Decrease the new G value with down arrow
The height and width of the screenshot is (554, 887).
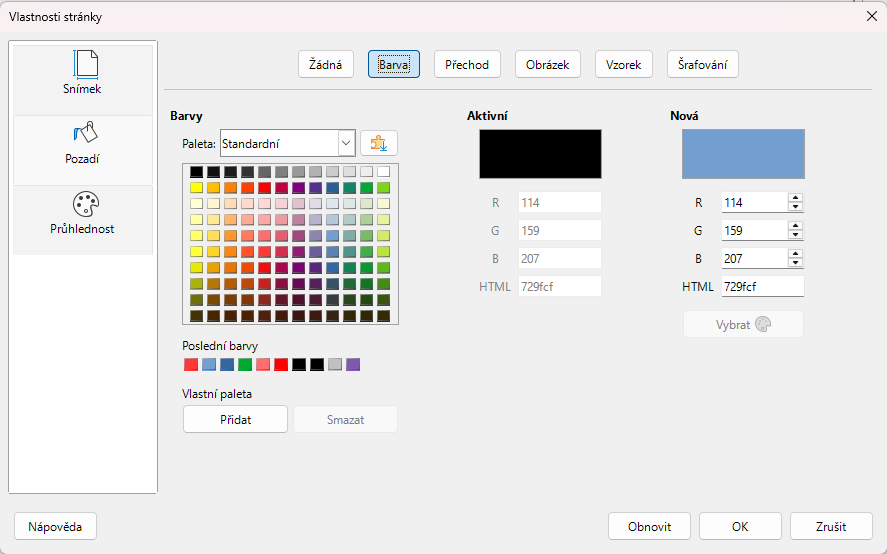(x=795, y=235)
